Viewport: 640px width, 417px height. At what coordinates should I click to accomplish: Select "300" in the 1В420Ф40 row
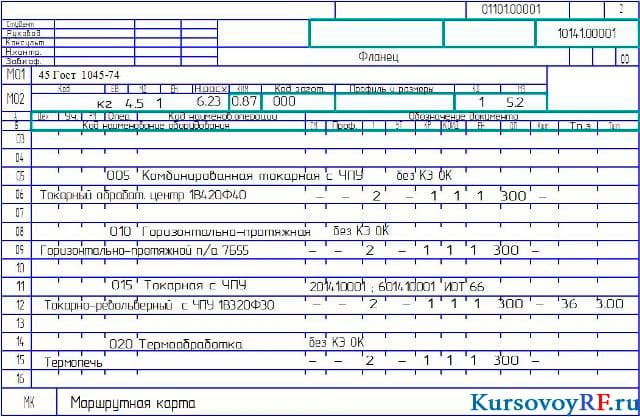pos(513,196)
